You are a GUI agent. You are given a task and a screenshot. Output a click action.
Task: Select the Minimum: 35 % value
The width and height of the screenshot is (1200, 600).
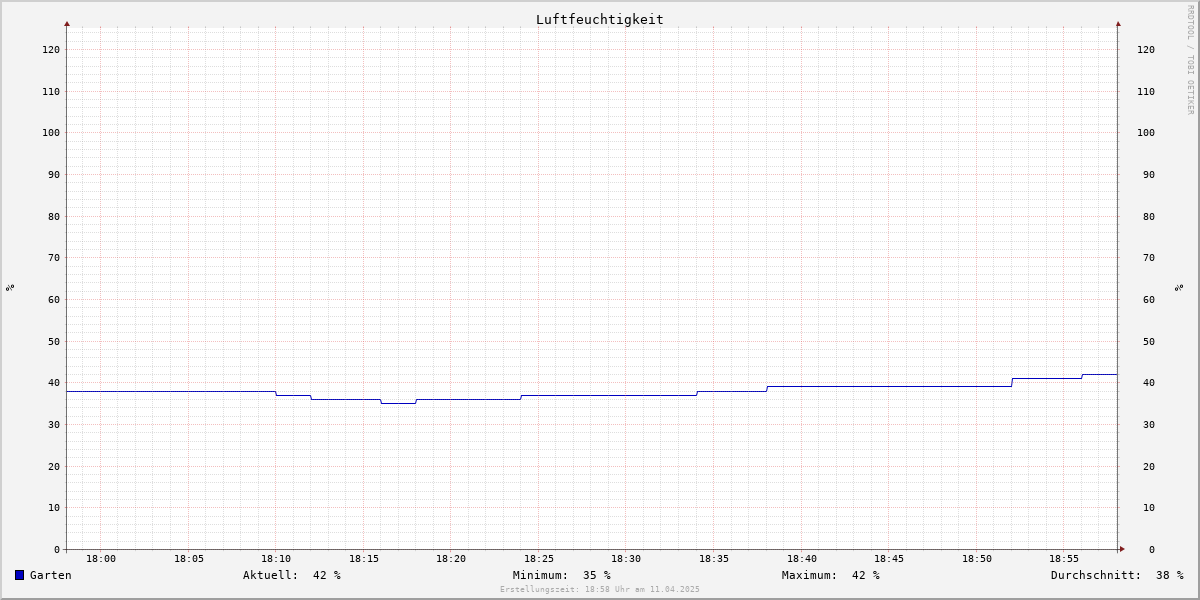562,575
